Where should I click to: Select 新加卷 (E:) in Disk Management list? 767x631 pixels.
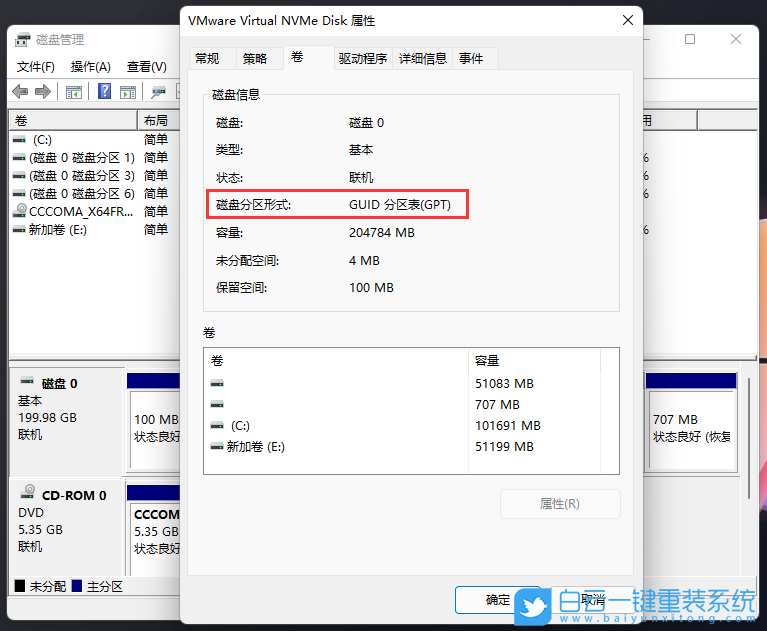[x=93, y=229]
